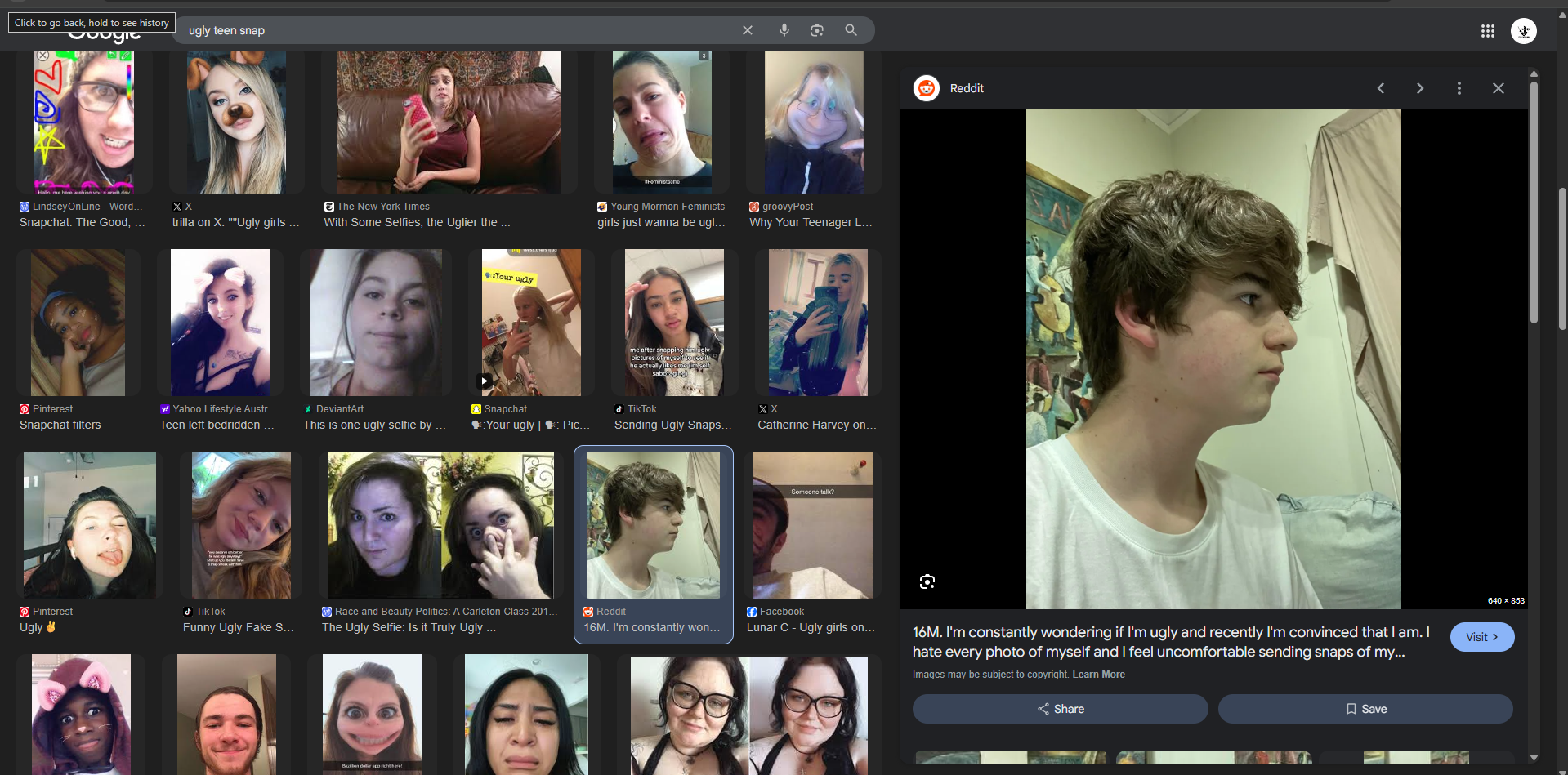The width and height of the screenshot is (1568, 775).
Task: Click the Google logo
Action: click(104, 33)
